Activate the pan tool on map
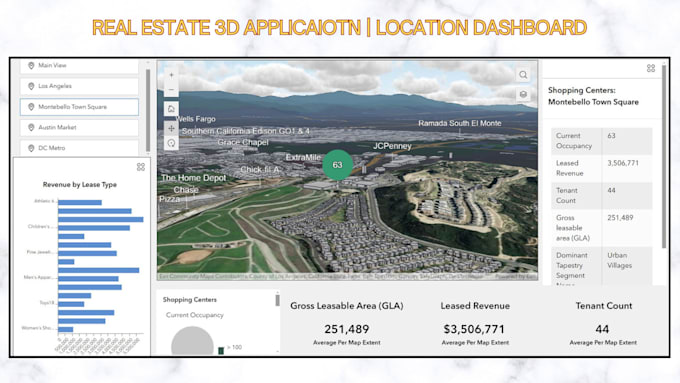The image size is (680, 383). point(171,128)
